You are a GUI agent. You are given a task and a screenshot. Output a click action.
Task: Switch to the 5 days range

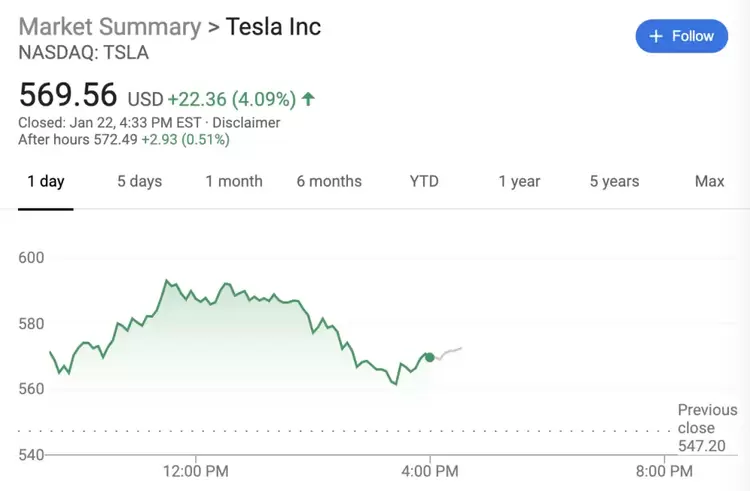coord(139,181)
